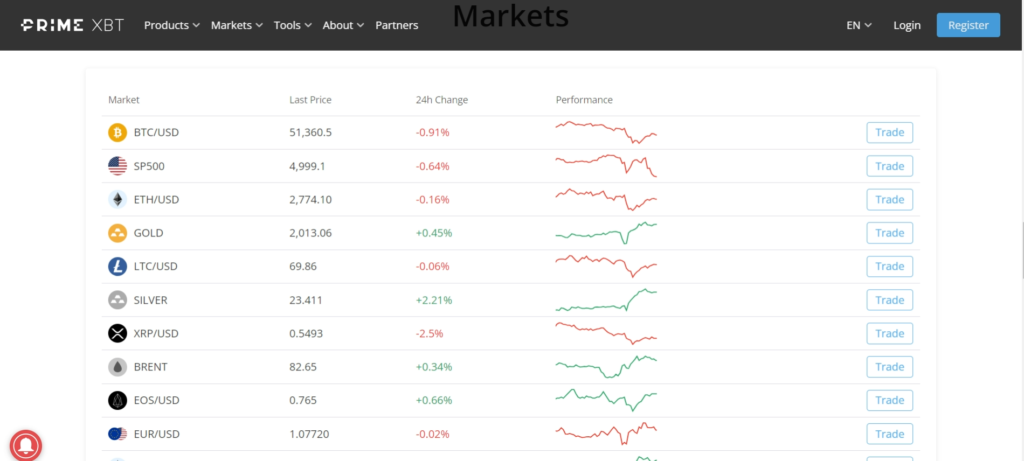
Task: Click the US flag SP500 icon
Action: (x=117, y=166)
